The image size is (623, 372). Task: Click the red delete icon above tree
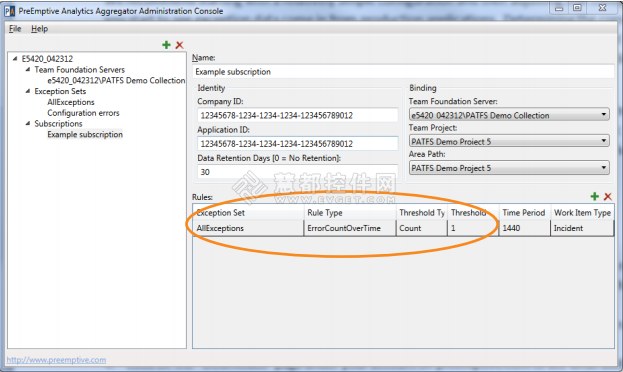[x=180, y=45]
